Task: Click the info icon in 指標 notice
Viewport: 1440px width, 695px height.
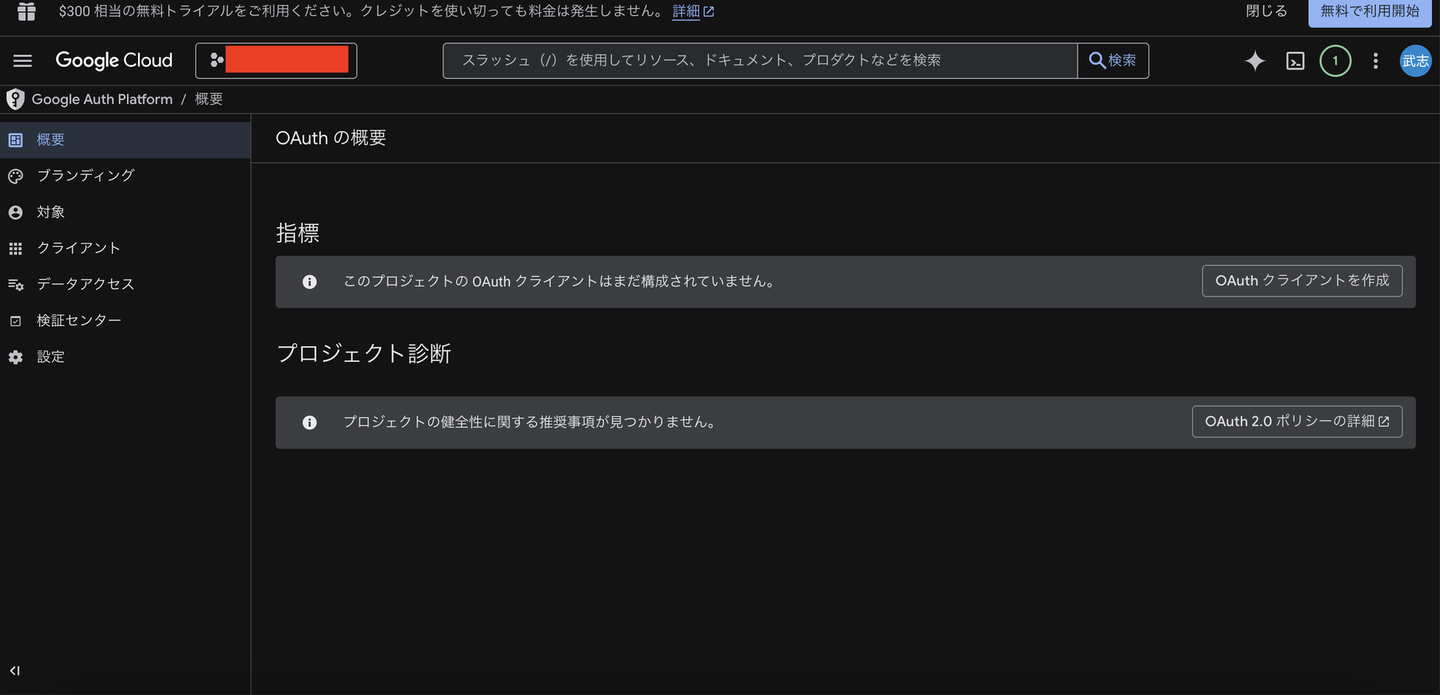Action: [310, 282]
